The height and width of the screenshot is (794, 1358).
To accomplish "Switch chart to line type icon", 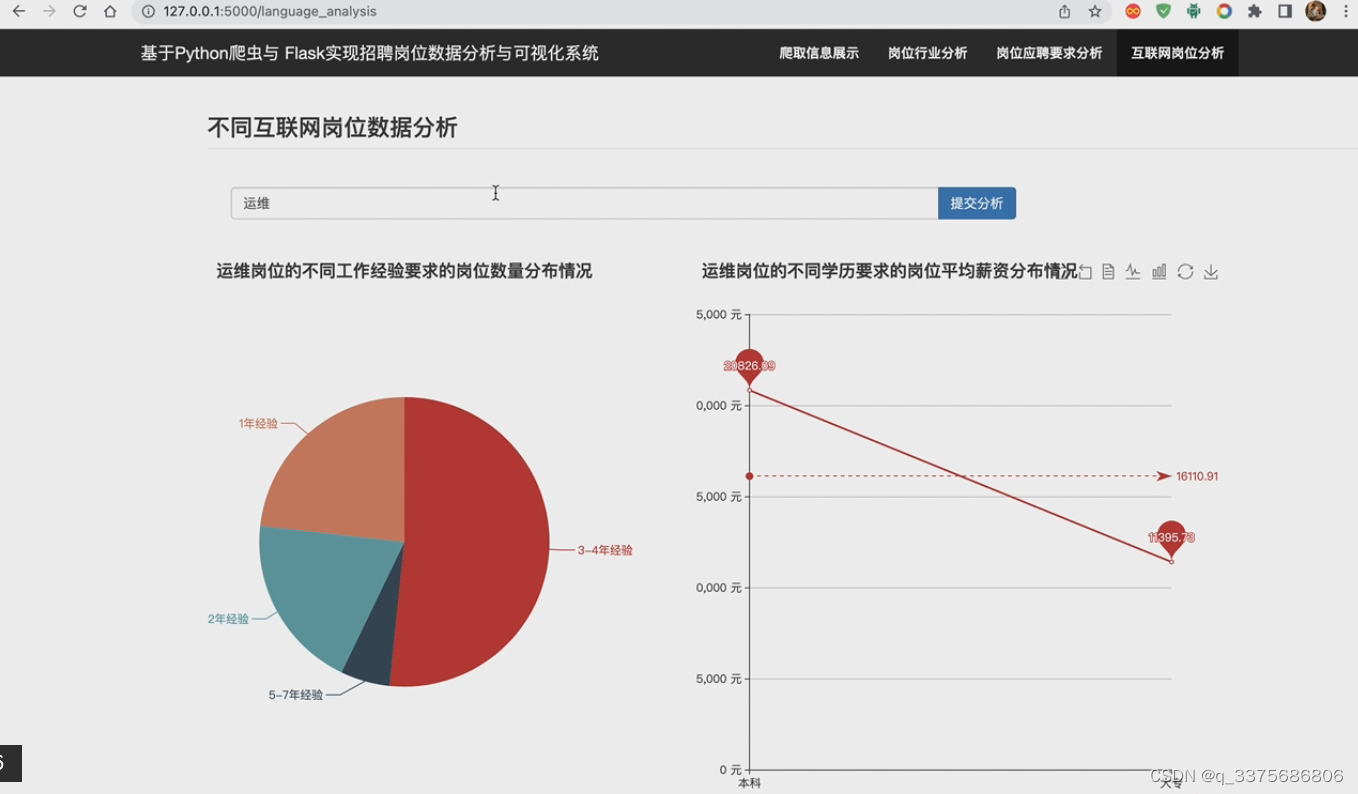I will pyautogui.click(x=1133, y=272).
